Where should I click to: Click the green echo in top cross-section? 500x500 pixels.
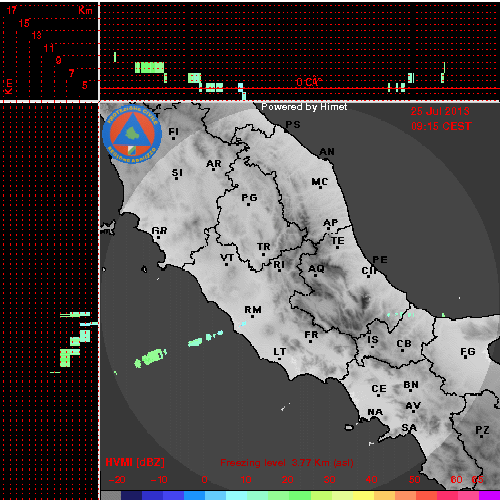[x=149, y=67]
